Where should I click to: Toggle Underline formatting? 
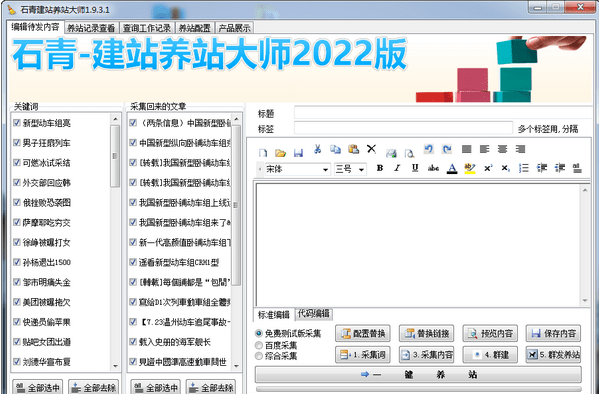(415, 168)
